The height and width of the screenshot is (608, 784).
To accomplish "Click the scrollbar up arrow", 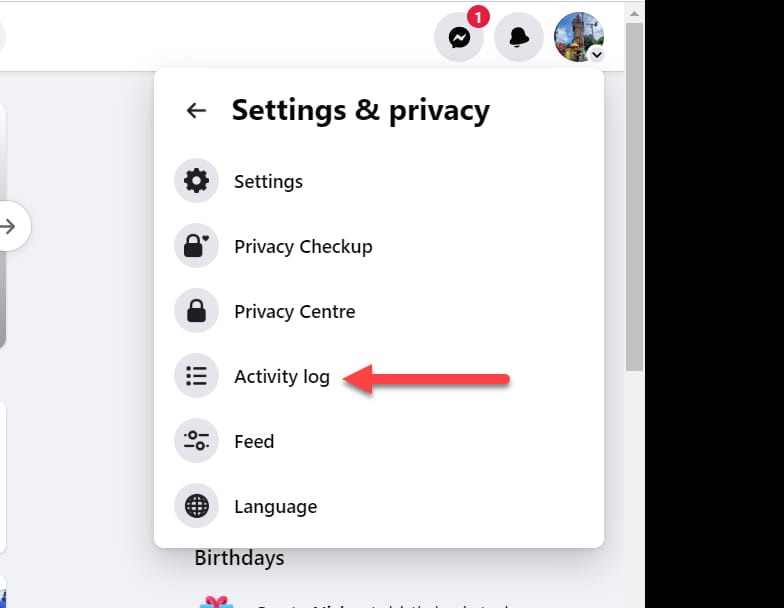I will [x=634, y=14].
